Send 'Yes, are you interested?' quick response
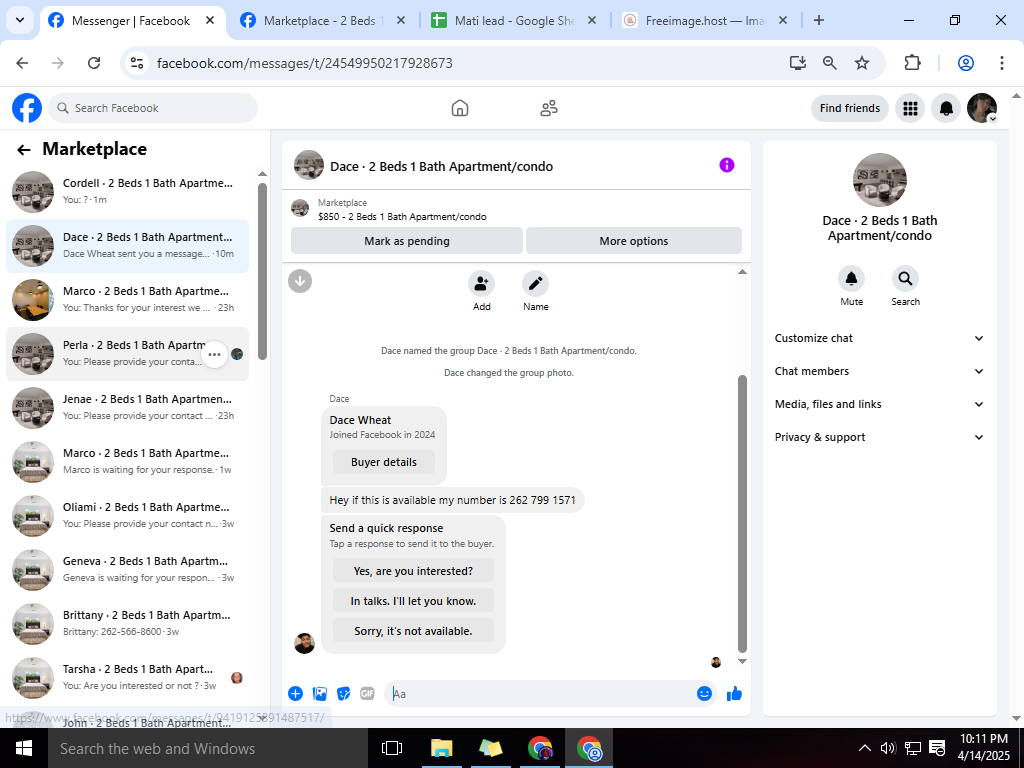This screenshot has width=1024, height=768. (413, 571)
